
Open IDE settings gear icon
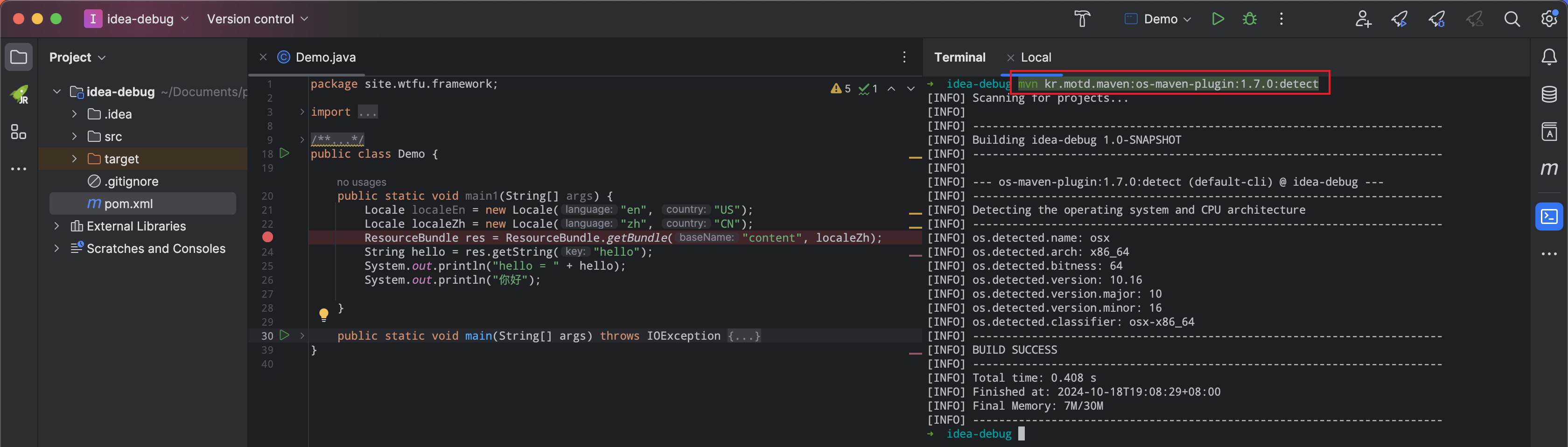click(x=1548, y=19)
